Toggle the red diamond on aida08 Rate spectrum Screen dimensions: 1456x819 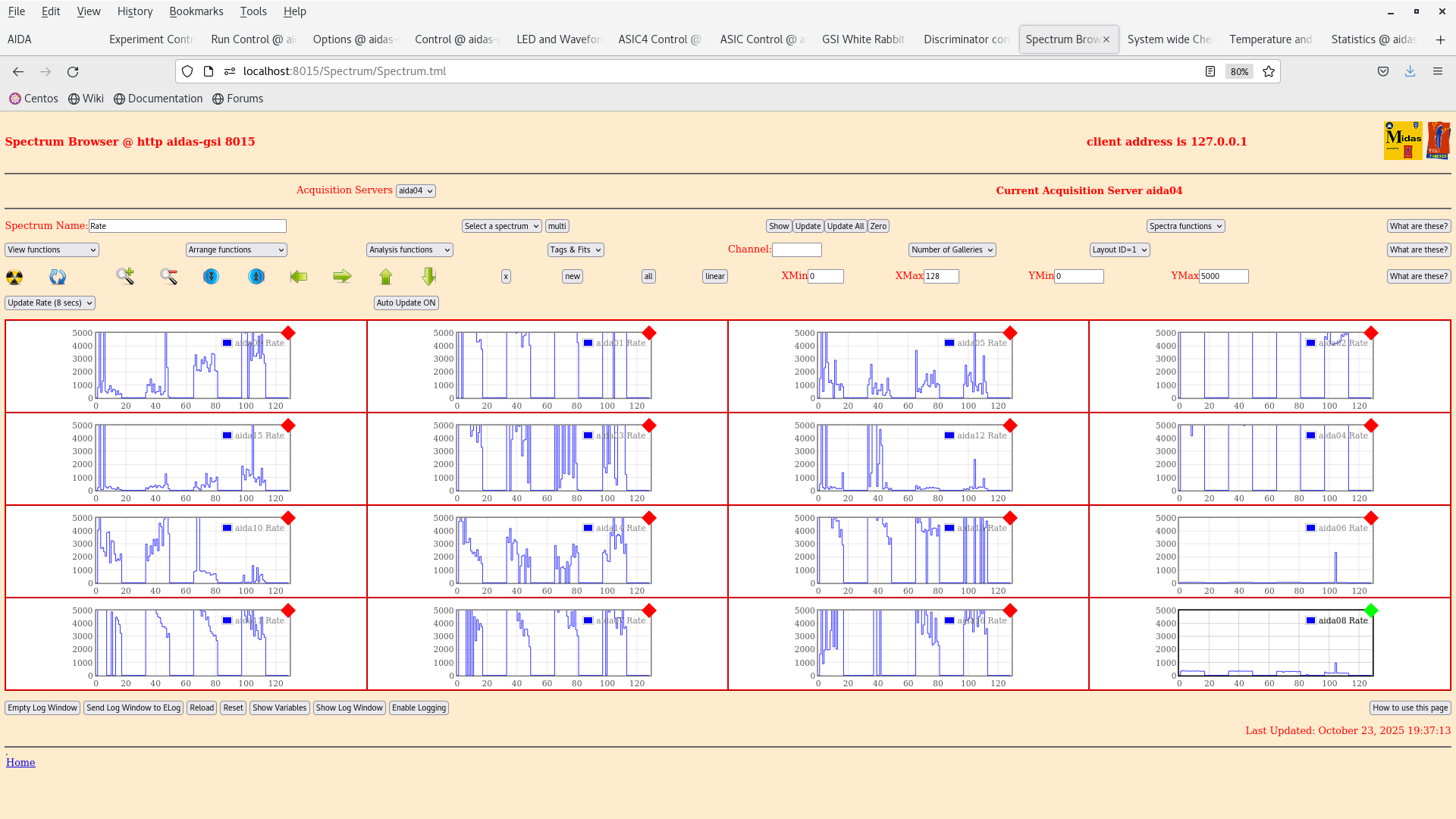coord(1371,610)
